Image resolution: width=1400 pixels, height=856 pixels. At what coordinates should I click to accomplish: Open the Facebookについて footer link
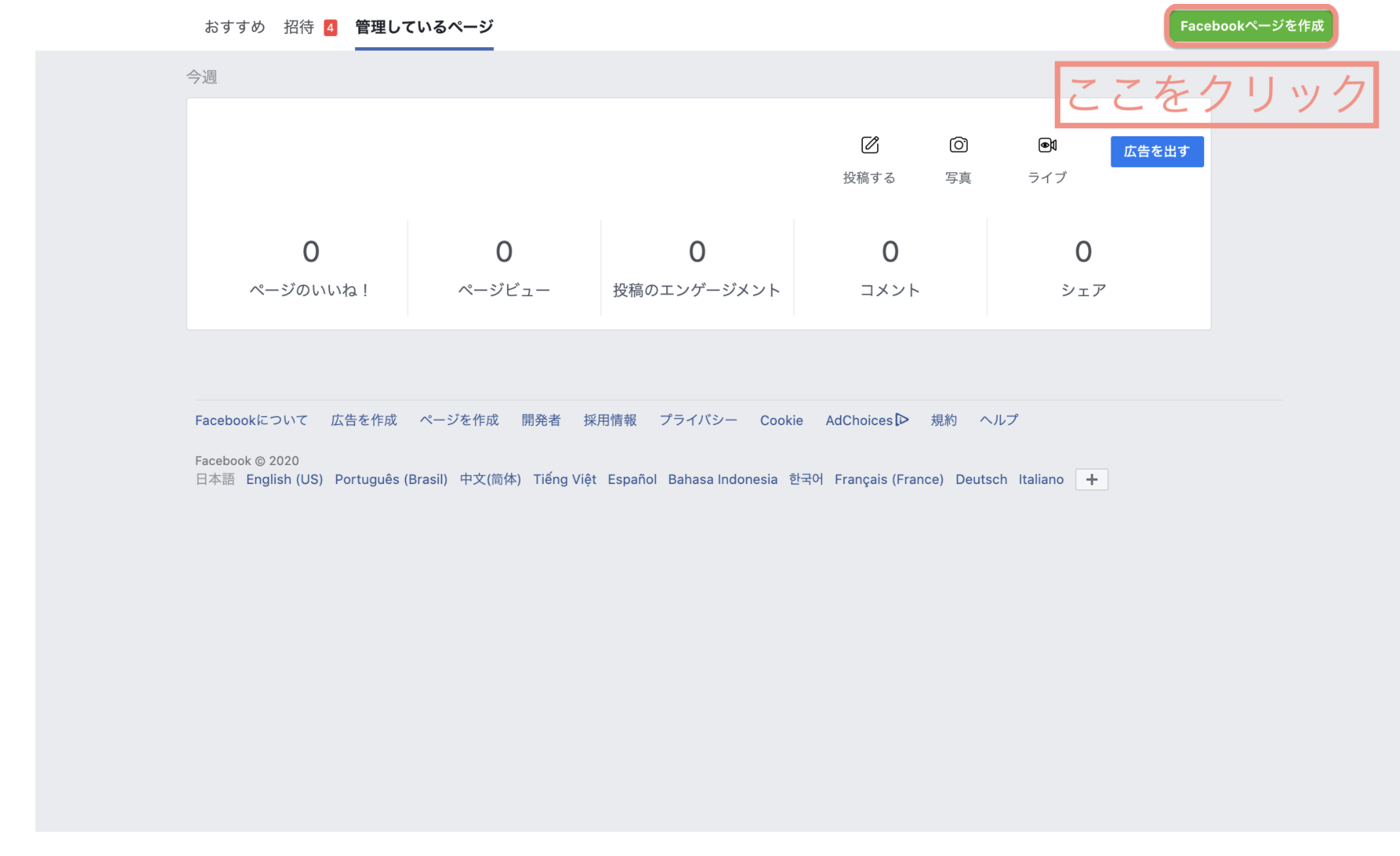[x=251, y=420]
